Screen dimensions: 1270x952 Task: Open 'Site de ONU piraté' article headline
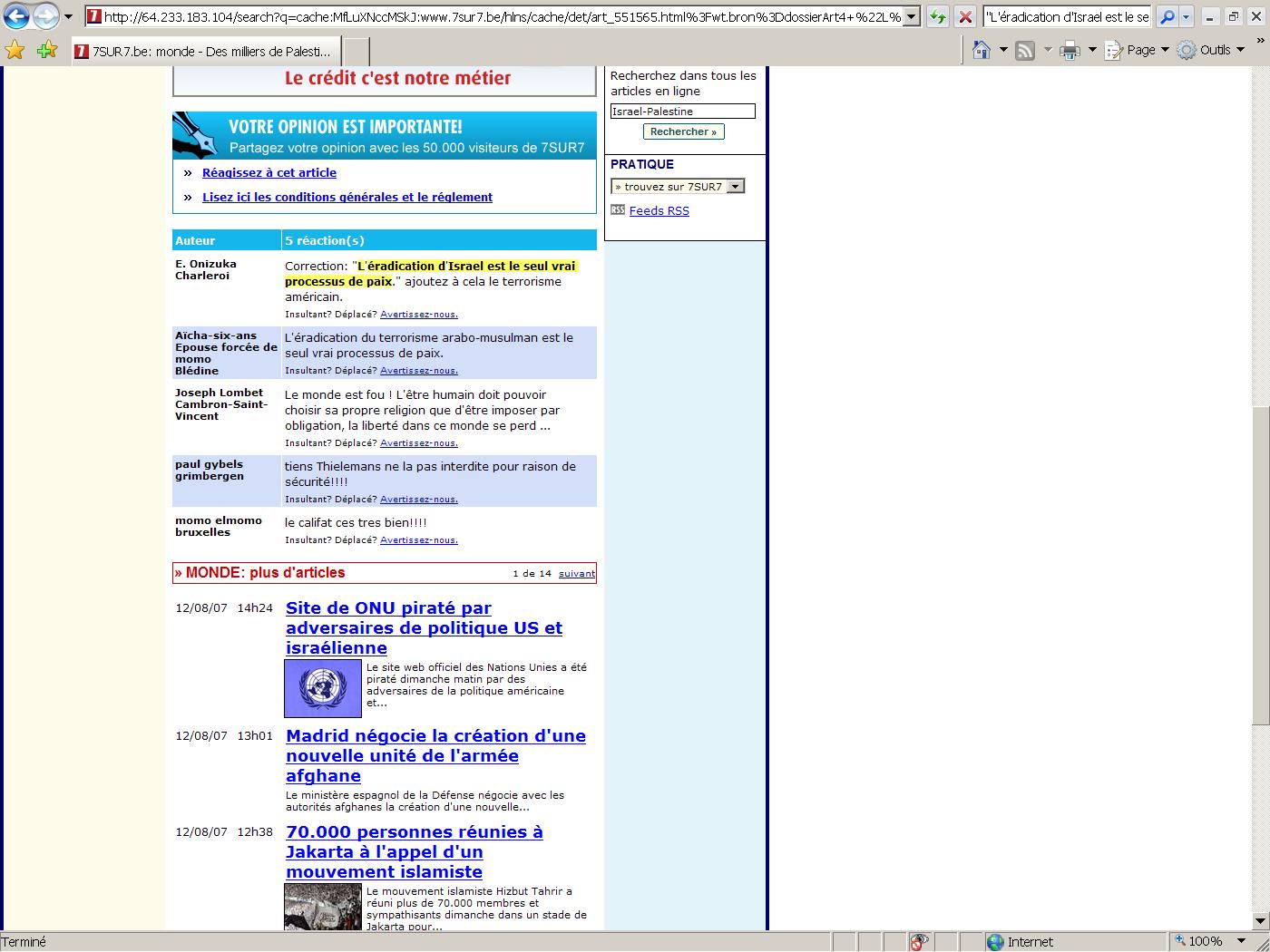[x=424, y=627]
